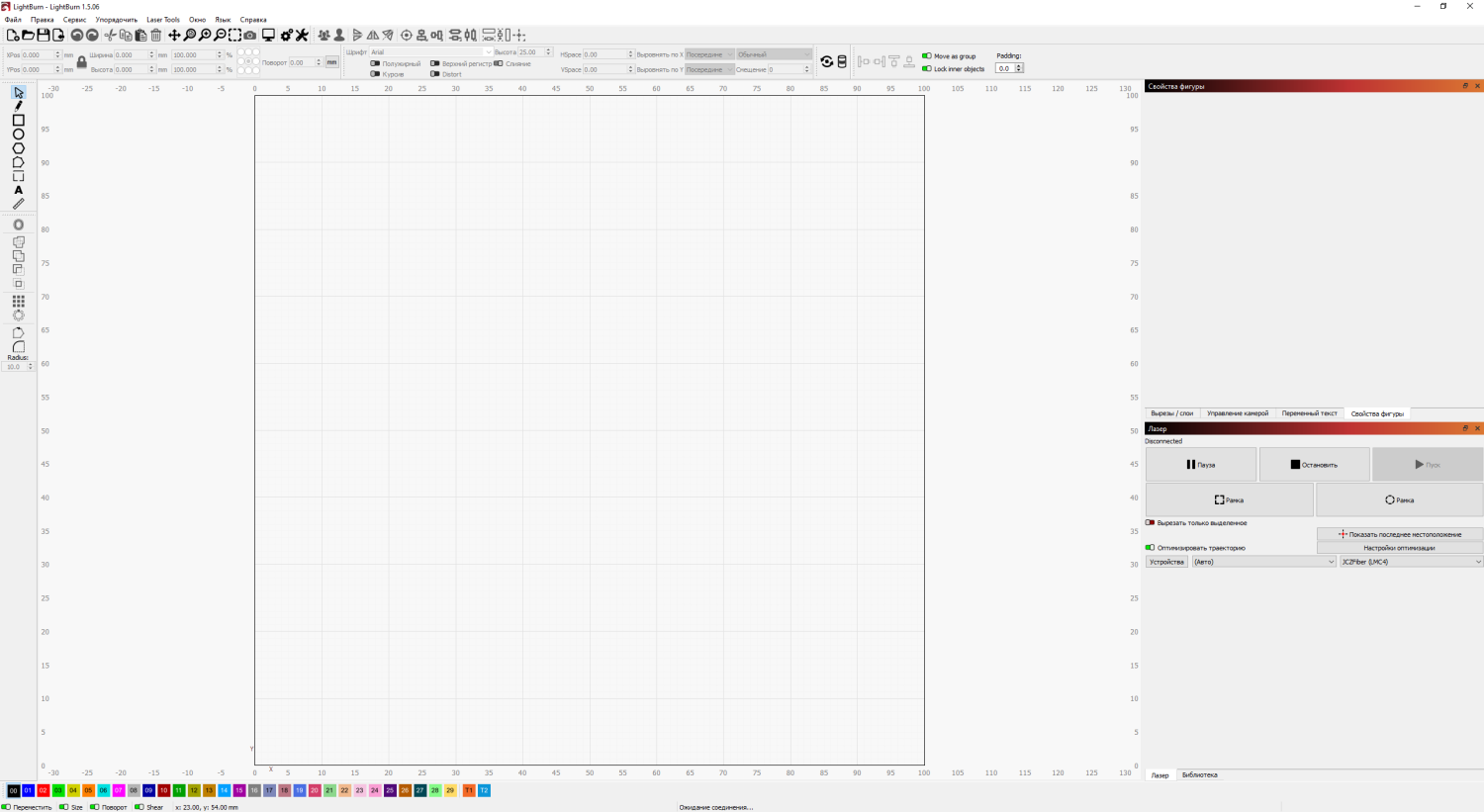Image resolution: width=1484 pixels, height=812 pixels.
Task: Open the camera capture icon in toolbar
Action: [x=250, y=36]
